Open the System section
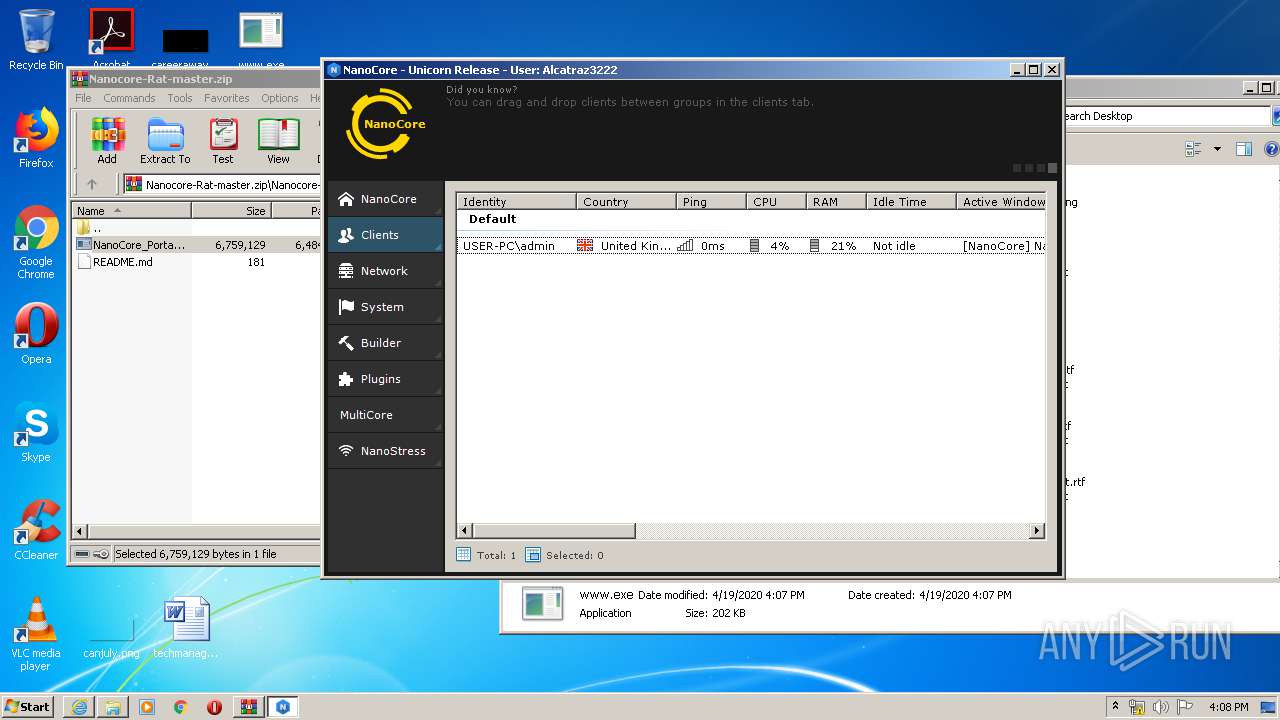Image resolution: width=1280 pixels, height=720 pixels. (385, 307)
